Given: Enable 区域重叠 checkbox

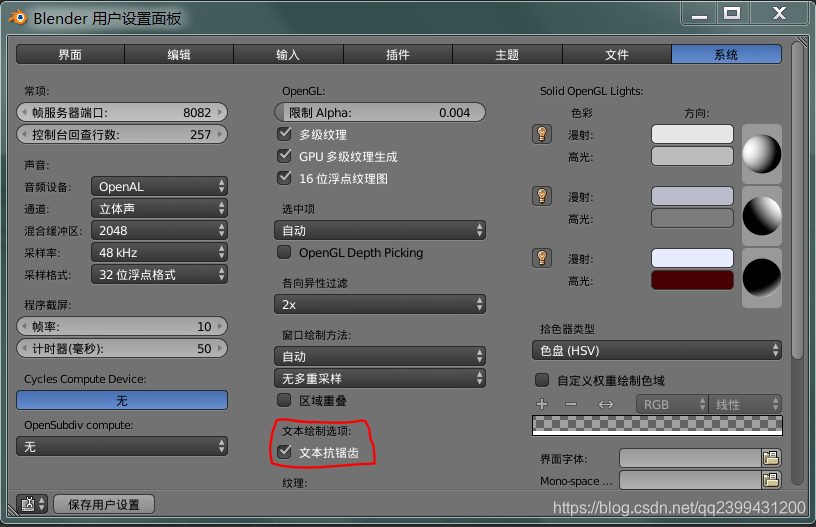Looking at the screenshot, I should (x=284, y=400).
